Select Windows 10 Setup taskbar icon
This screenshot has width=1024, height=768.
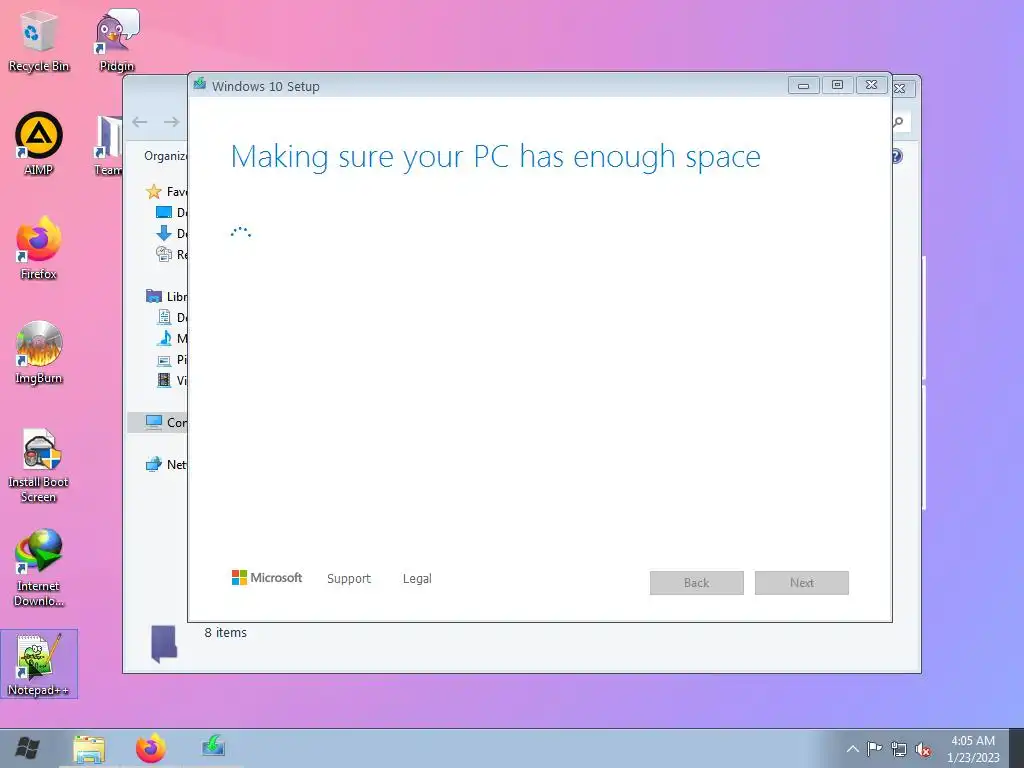[x=213, y=746]
